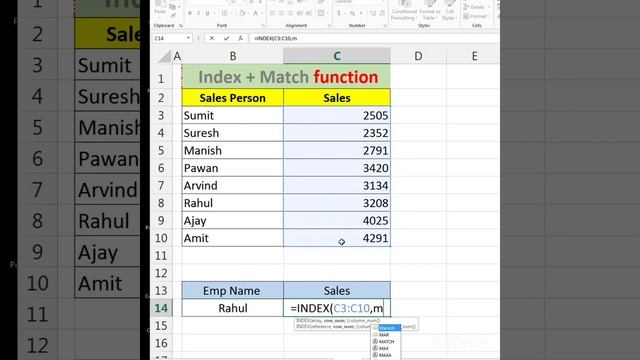Open the Alignment dialog launcher

(329, 26)
